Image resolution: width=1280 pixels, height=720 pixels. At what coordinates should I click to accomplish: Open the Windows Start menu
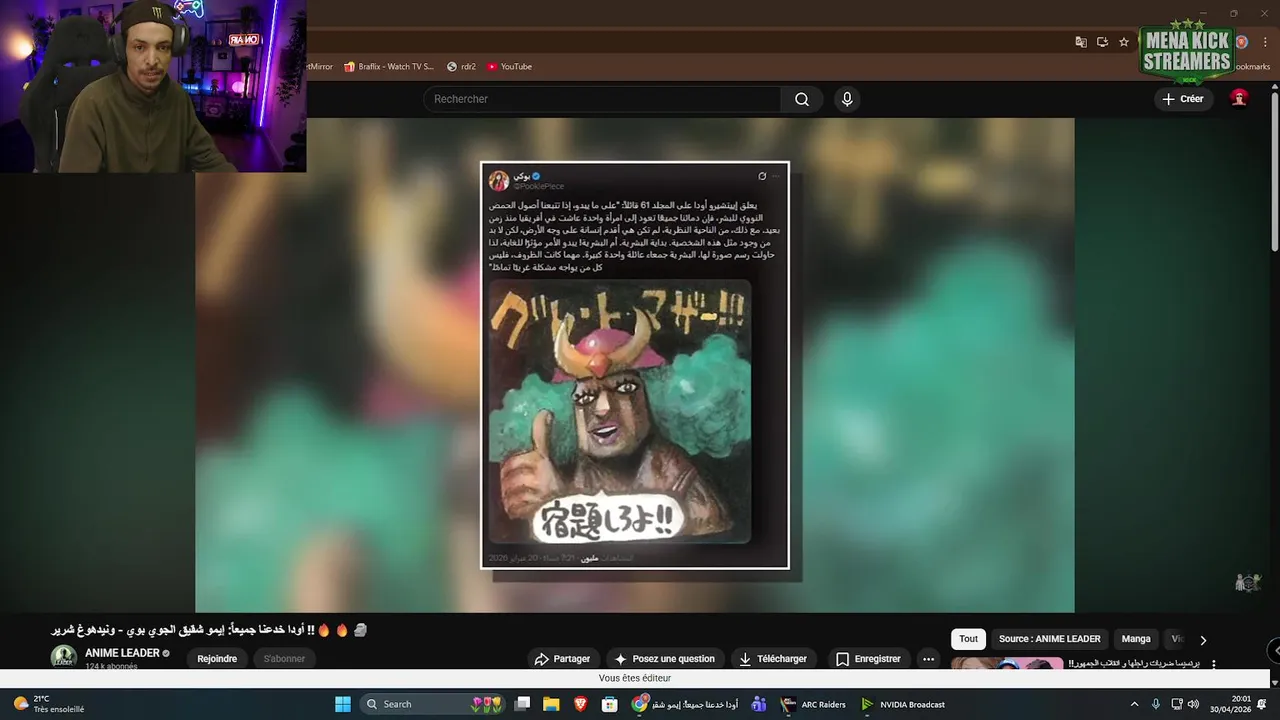click(343, 704)
